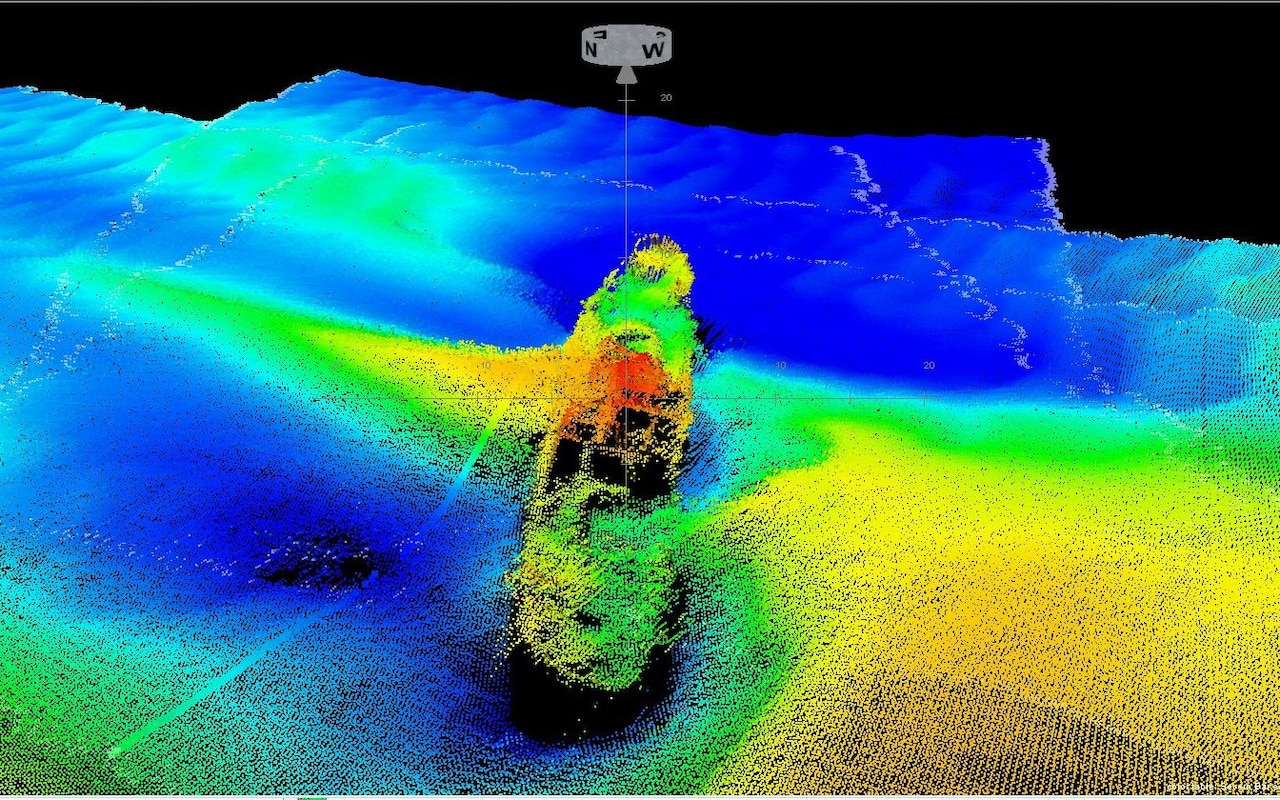Screen dimensions: 1280x800
Task: Click the upper tick mark on vertical axis
Action: [x=626, y=101]
